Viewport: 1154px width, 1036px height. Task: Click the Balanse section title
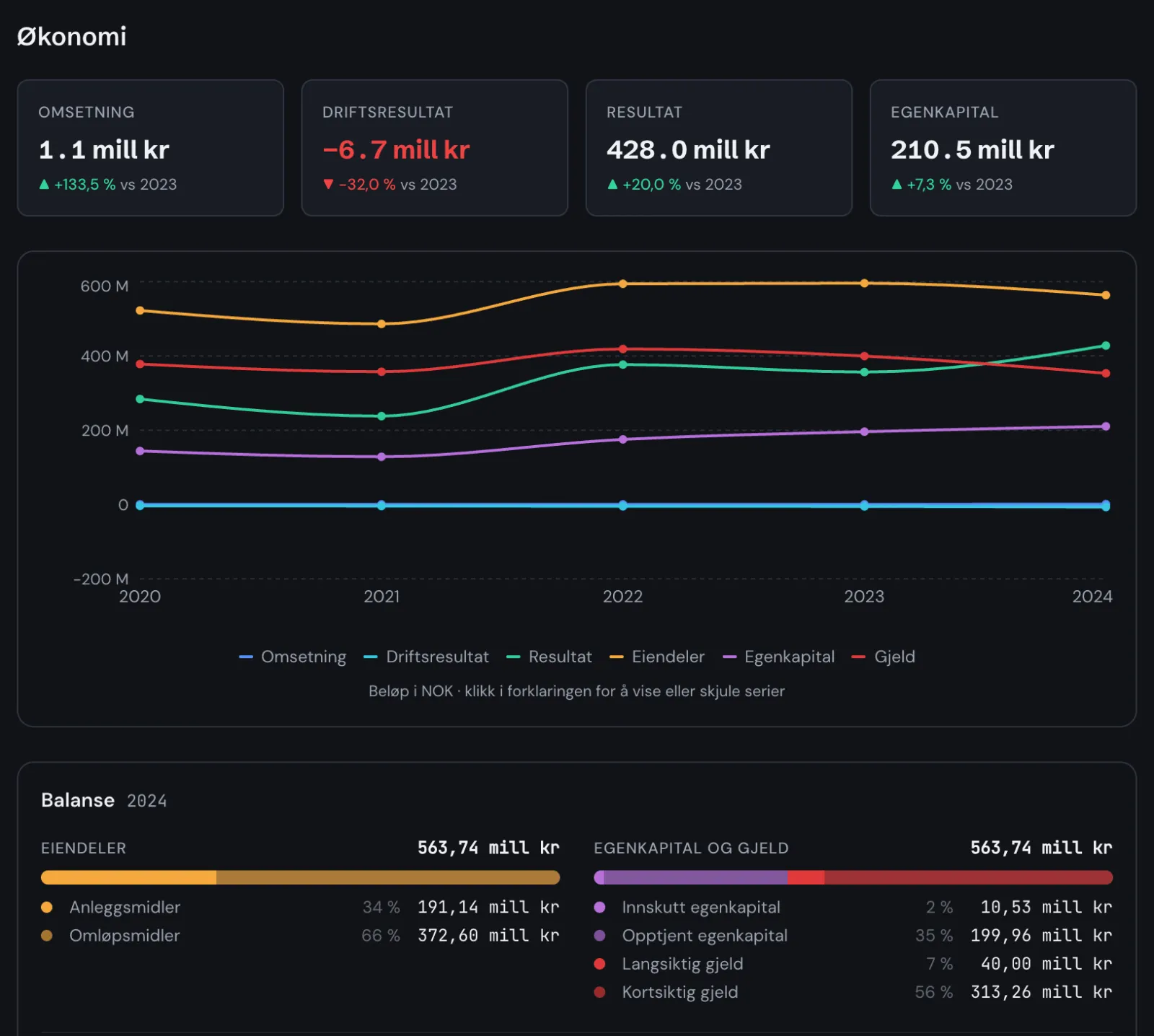point(78,800)
